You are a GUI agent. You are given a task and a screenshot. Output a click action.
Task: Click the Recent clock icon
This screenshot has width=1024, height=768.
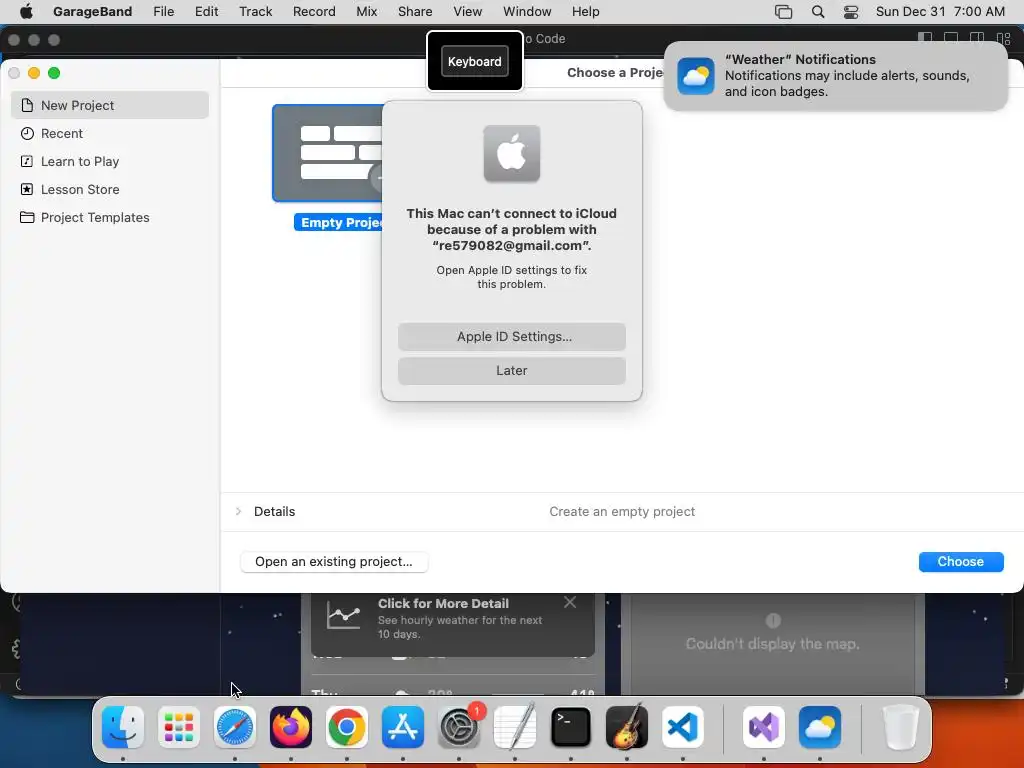click(x=27, y=133)
